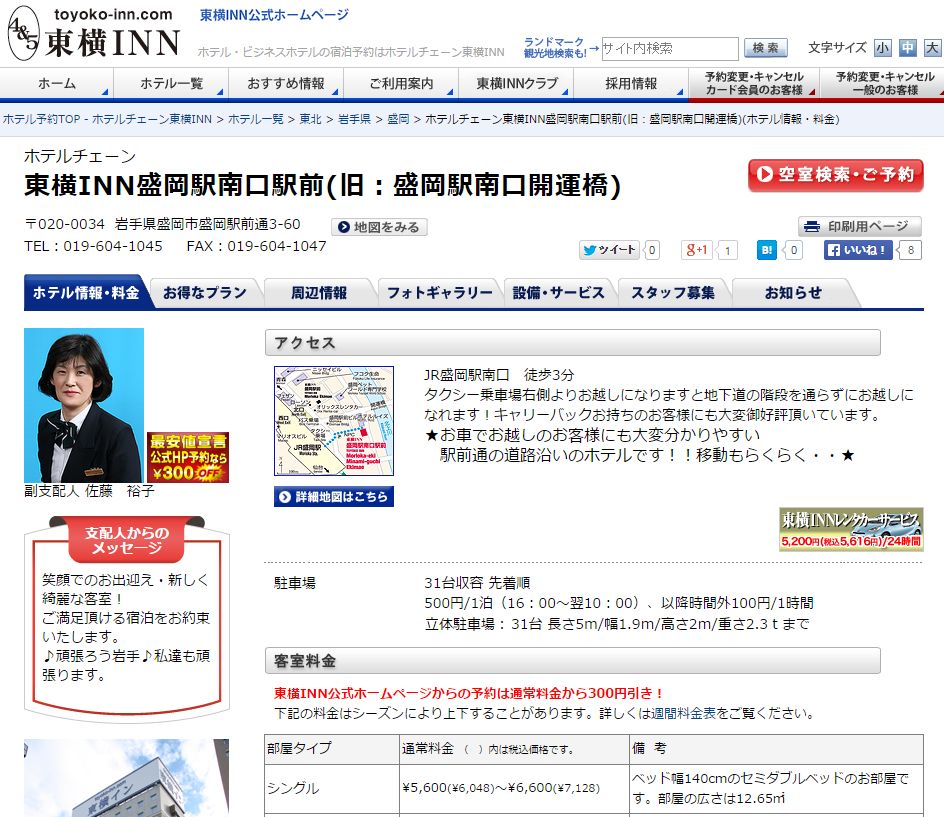The width and height of the screenshot is (944, 817).
Task: Switch to the 周辺情報 tab
Action: [319, 293]
